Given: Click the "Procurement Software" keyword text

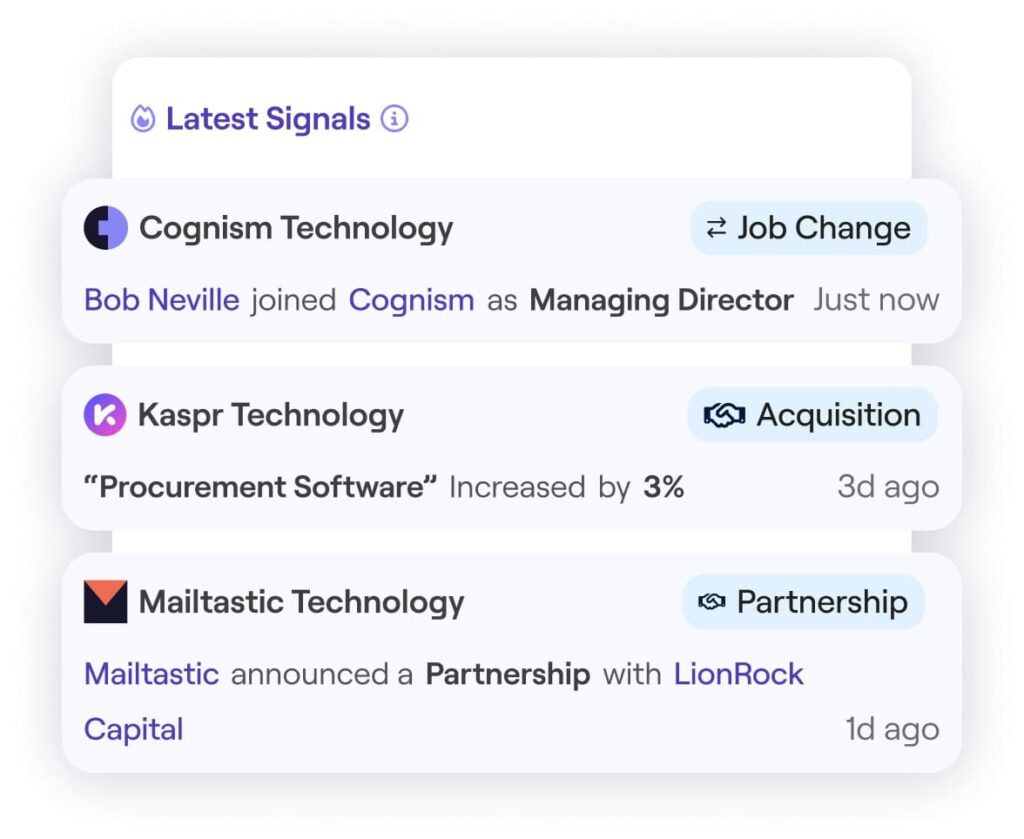Looking at the screenshot, I should coord(261,487).
